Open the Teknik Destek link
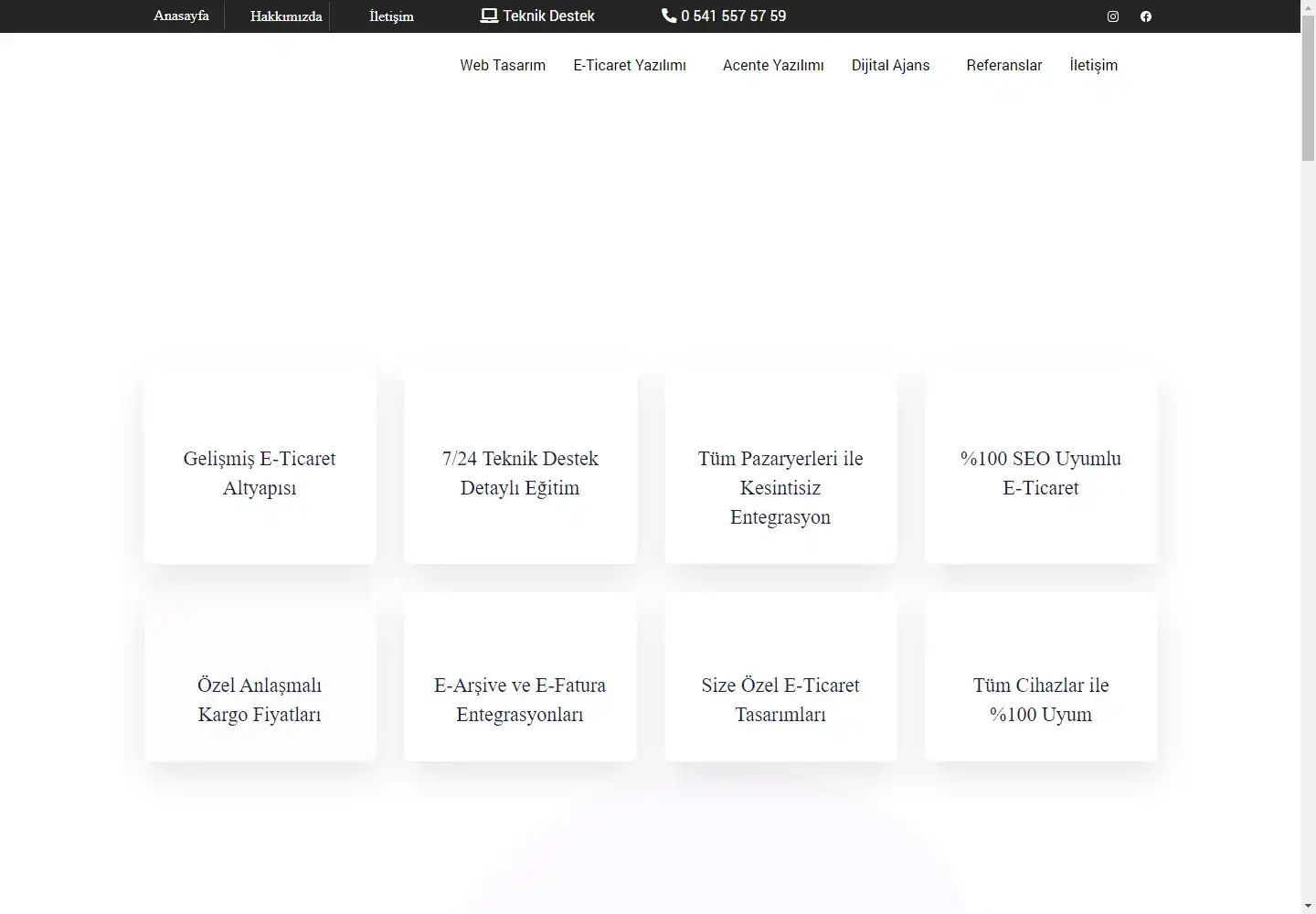The height and width of the screenshot is (914, 1316). tap(548, 16)
